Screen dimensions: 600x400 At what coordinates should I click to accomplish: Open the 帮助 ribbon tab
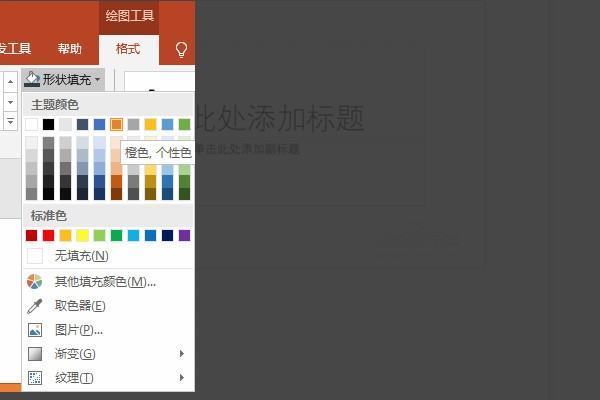[69, 49]
